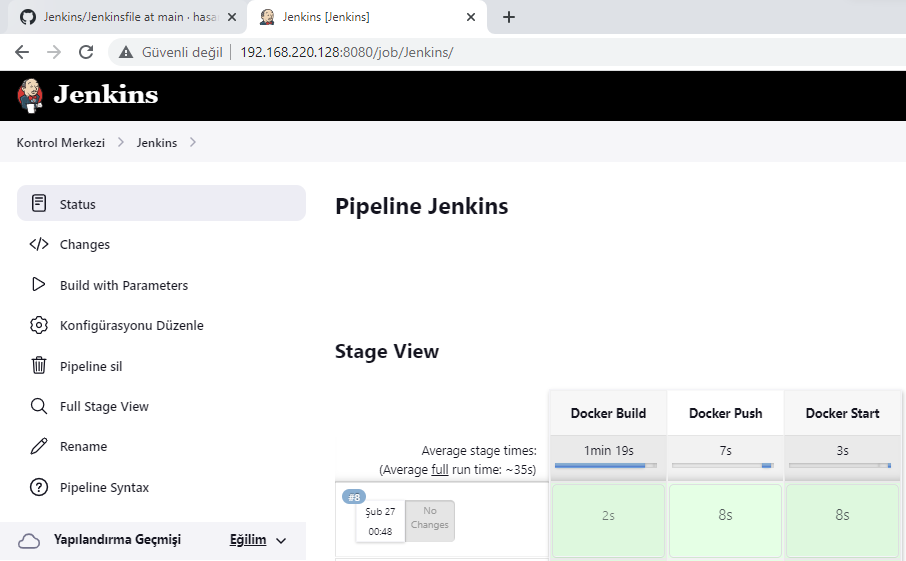
Task: Expand chevron after Kontrol Merkezi breadcrumb
Action: pos(121,142)
